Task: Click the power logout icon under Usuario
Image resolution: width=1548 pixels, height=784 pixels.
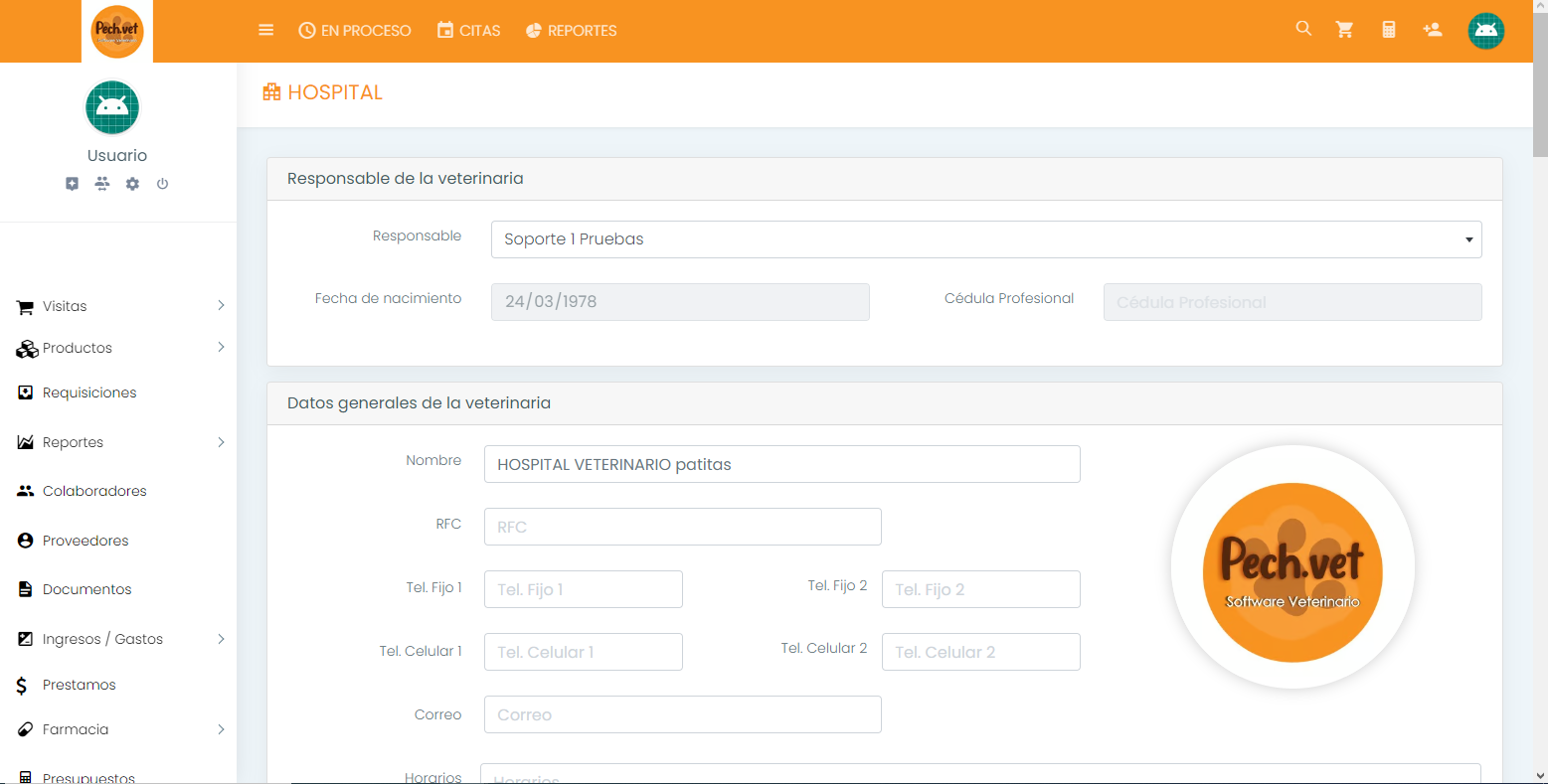Action: coord(162,184)
